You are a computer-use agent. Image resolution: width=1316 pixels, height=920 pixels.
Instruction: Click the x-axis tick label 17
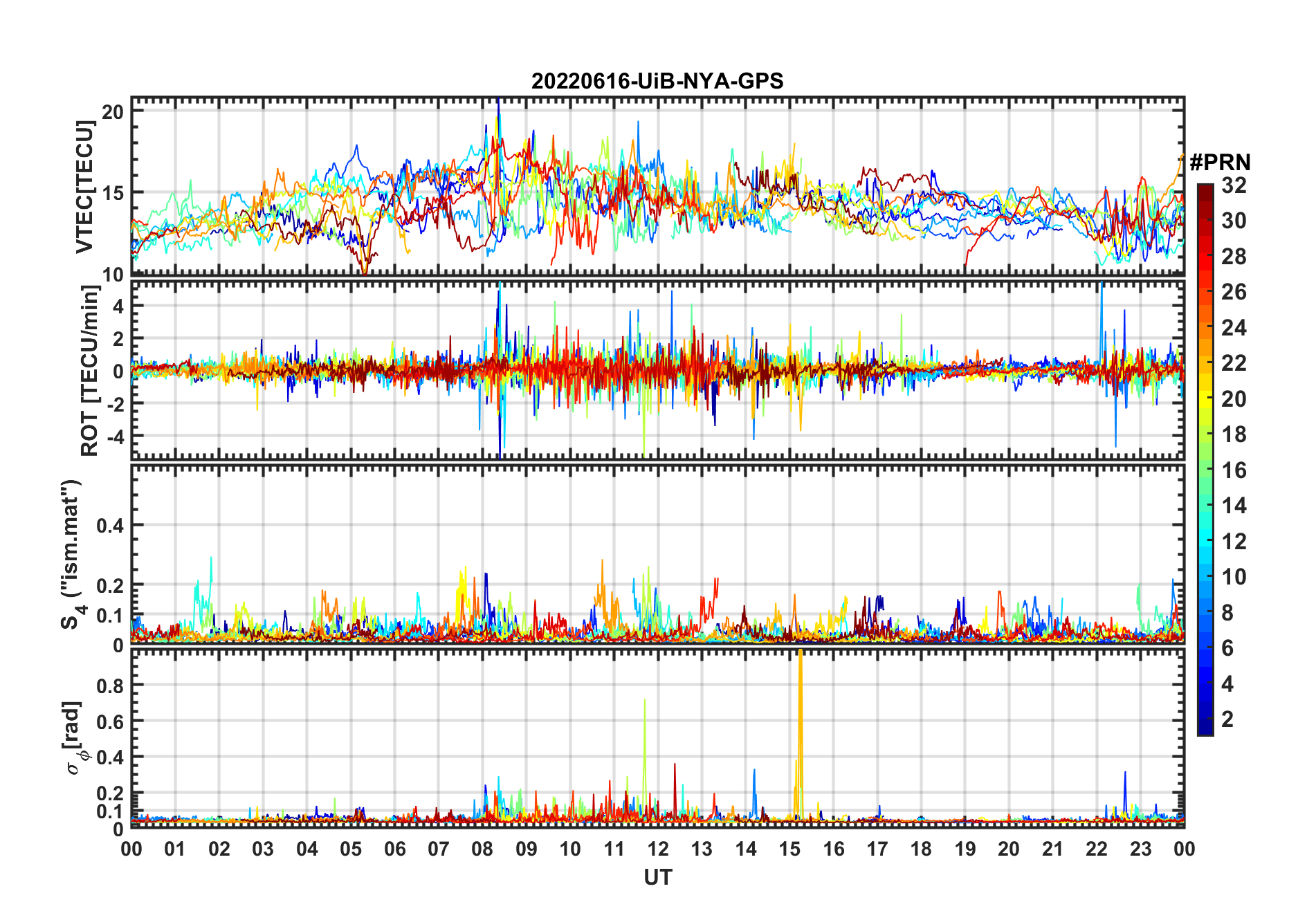point(877,849)
